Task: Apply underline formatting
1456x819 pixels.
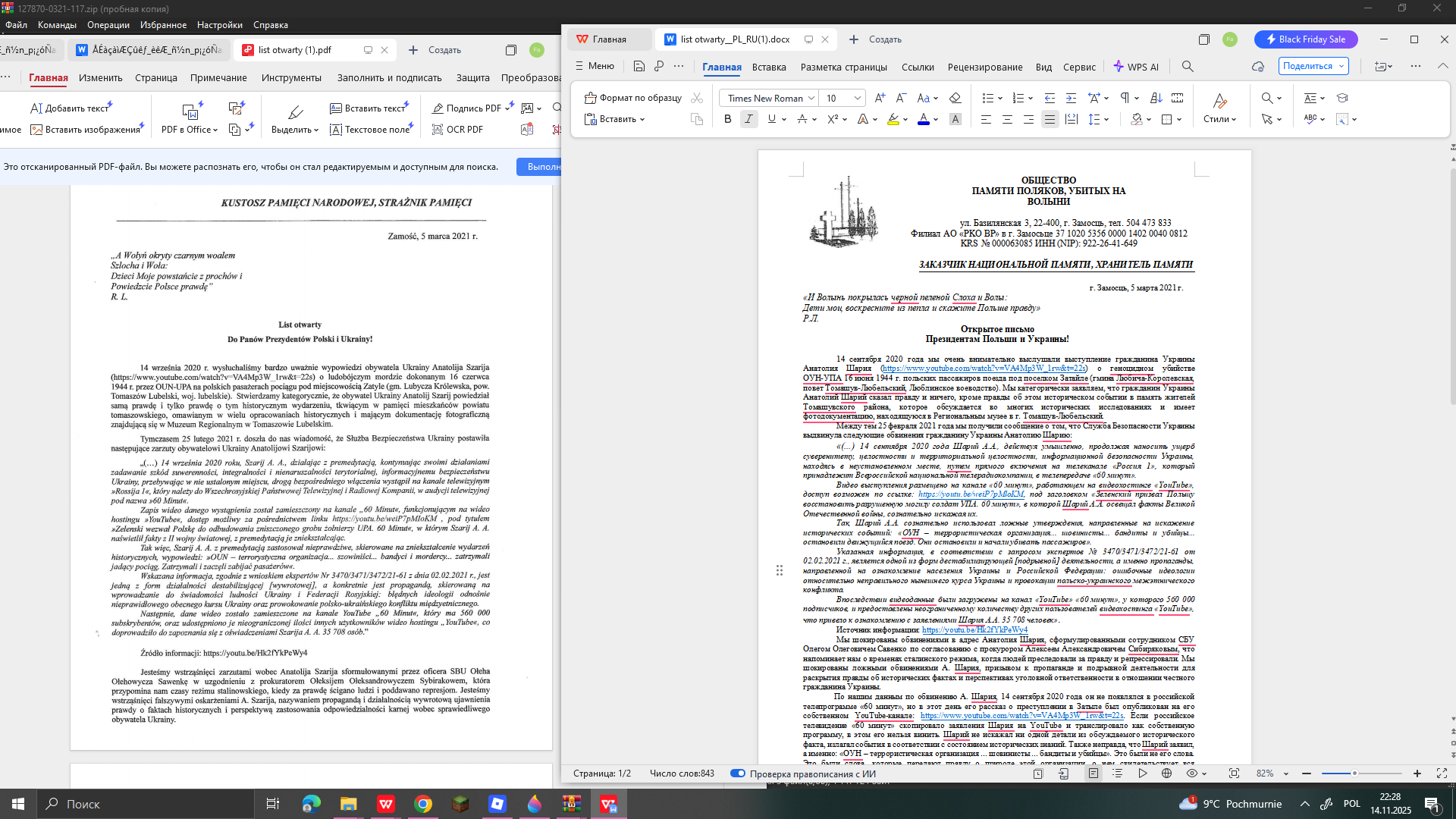Action: pos(771,119)
